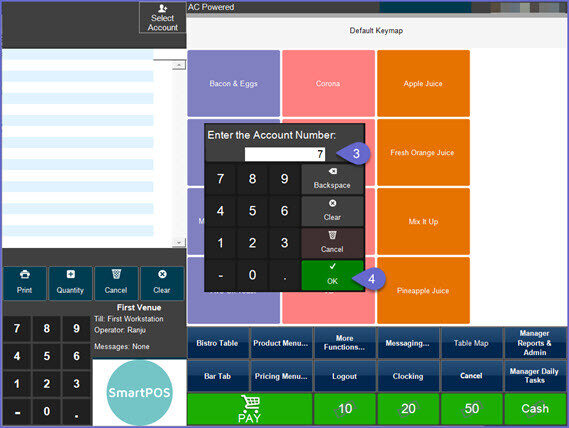The image size is (569, 428).
Task: Open Product Menu... button
Action: click(x=281, y=343)
